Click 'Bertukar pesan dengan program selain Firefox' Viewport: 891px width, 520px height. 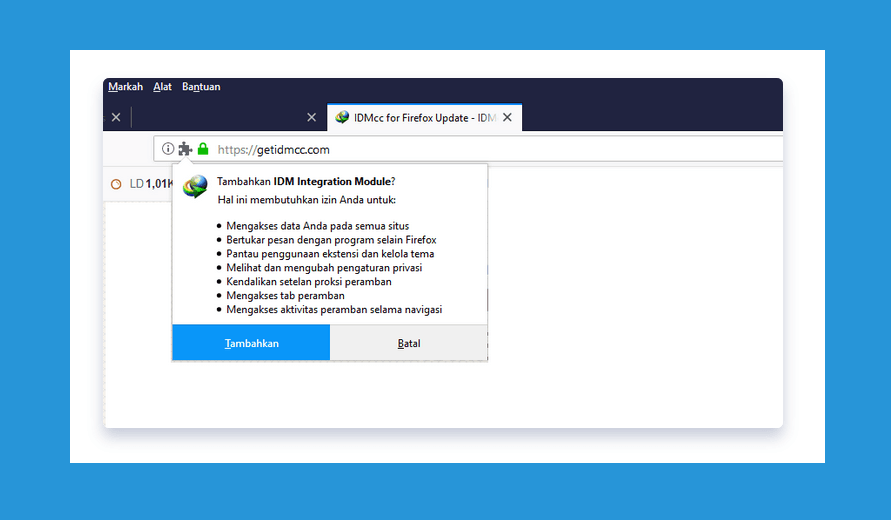point(331,240)
